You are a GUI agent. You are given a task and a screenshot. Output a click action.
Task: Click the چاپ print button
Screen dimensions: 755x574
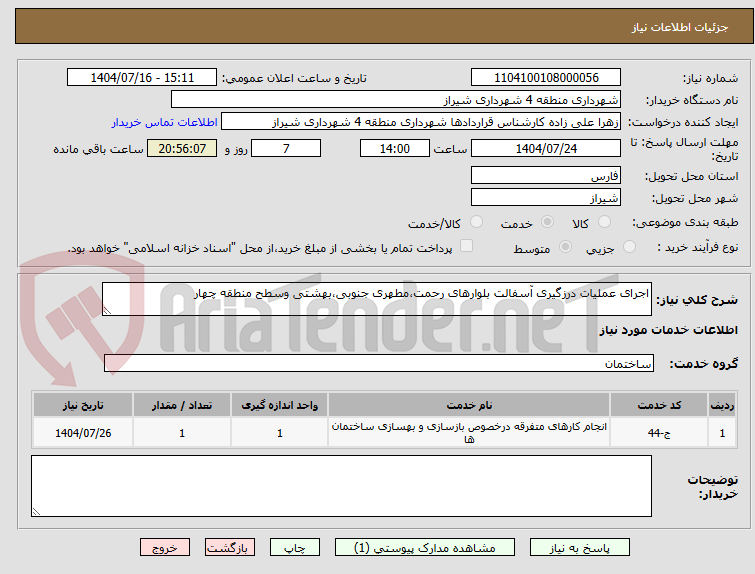coord(295,548)
